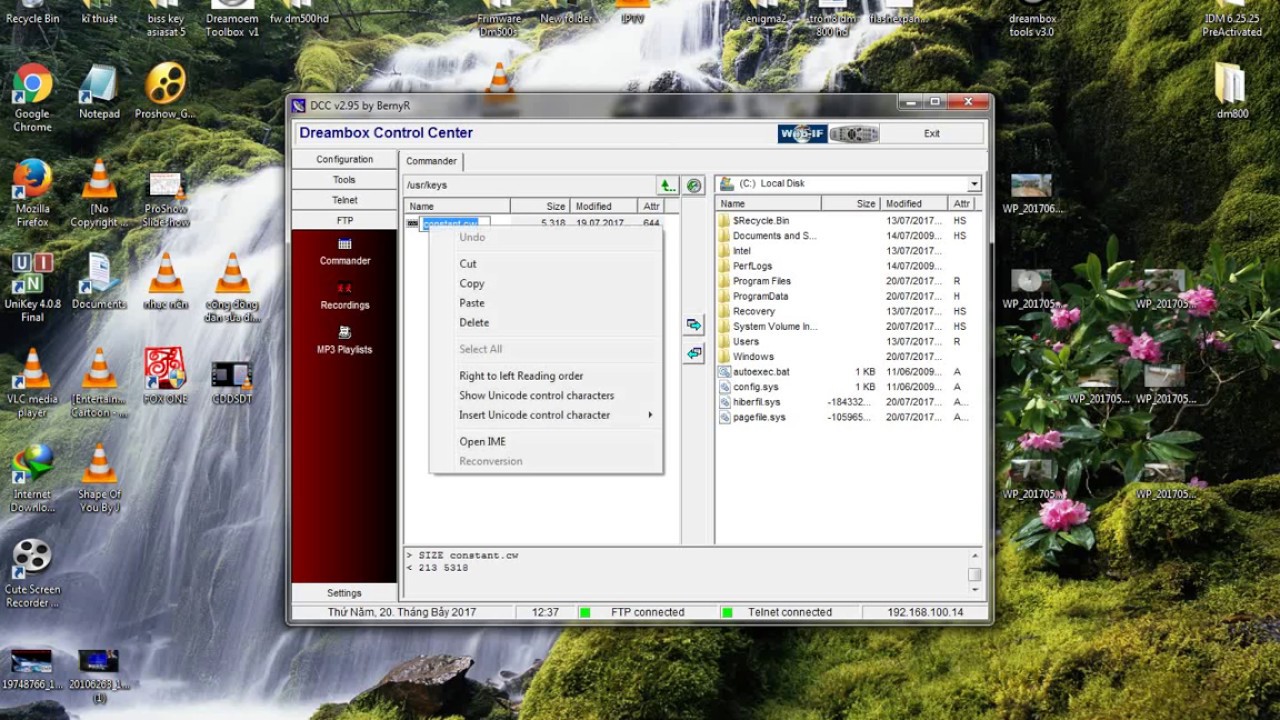This screenshot has height=720, width=1280.
Task: Go up one directory in /usr/keys
Action: (667, 185)
